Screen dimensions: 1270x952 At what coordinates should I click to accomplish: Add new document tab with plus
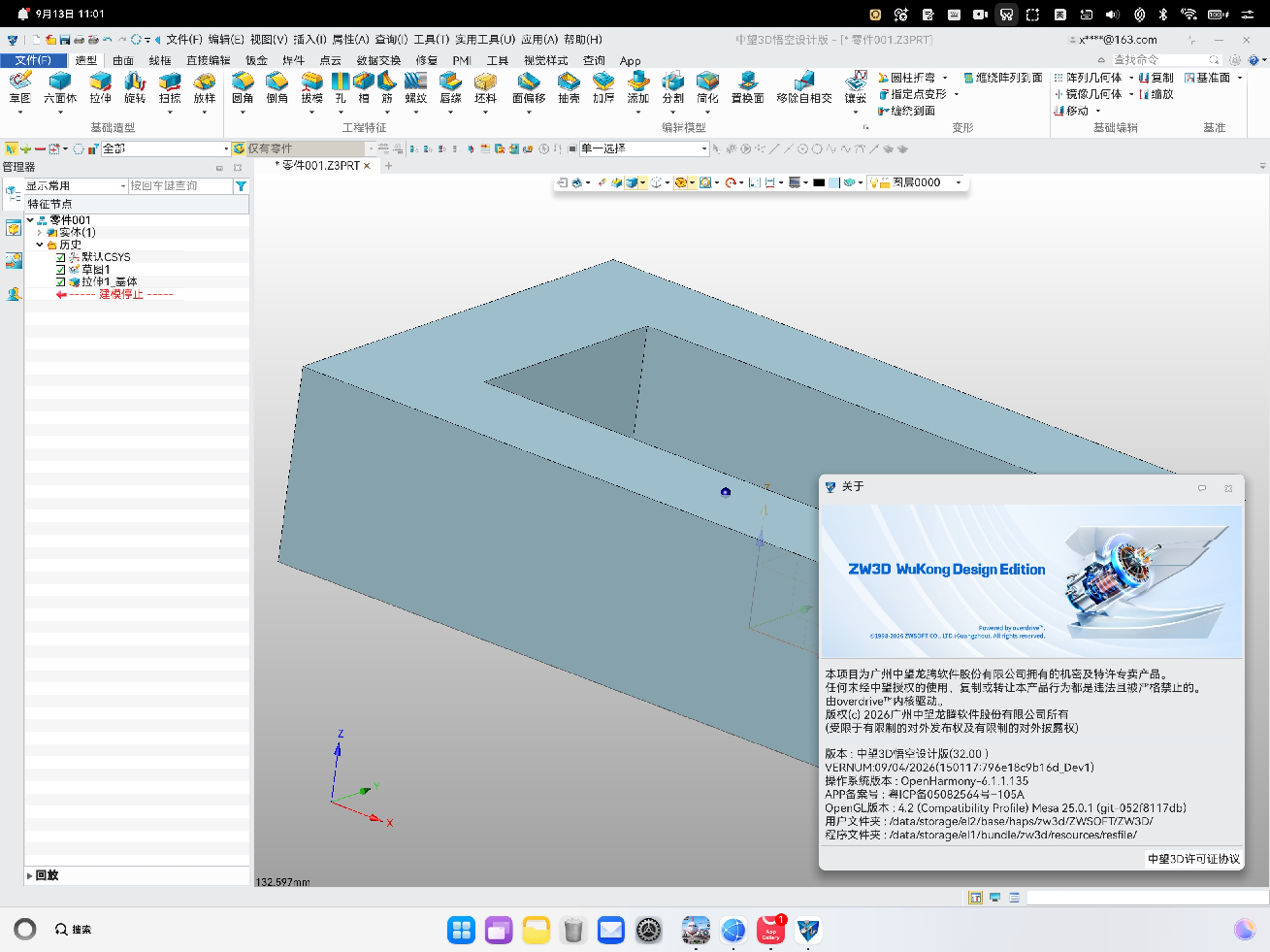[388, 166]
